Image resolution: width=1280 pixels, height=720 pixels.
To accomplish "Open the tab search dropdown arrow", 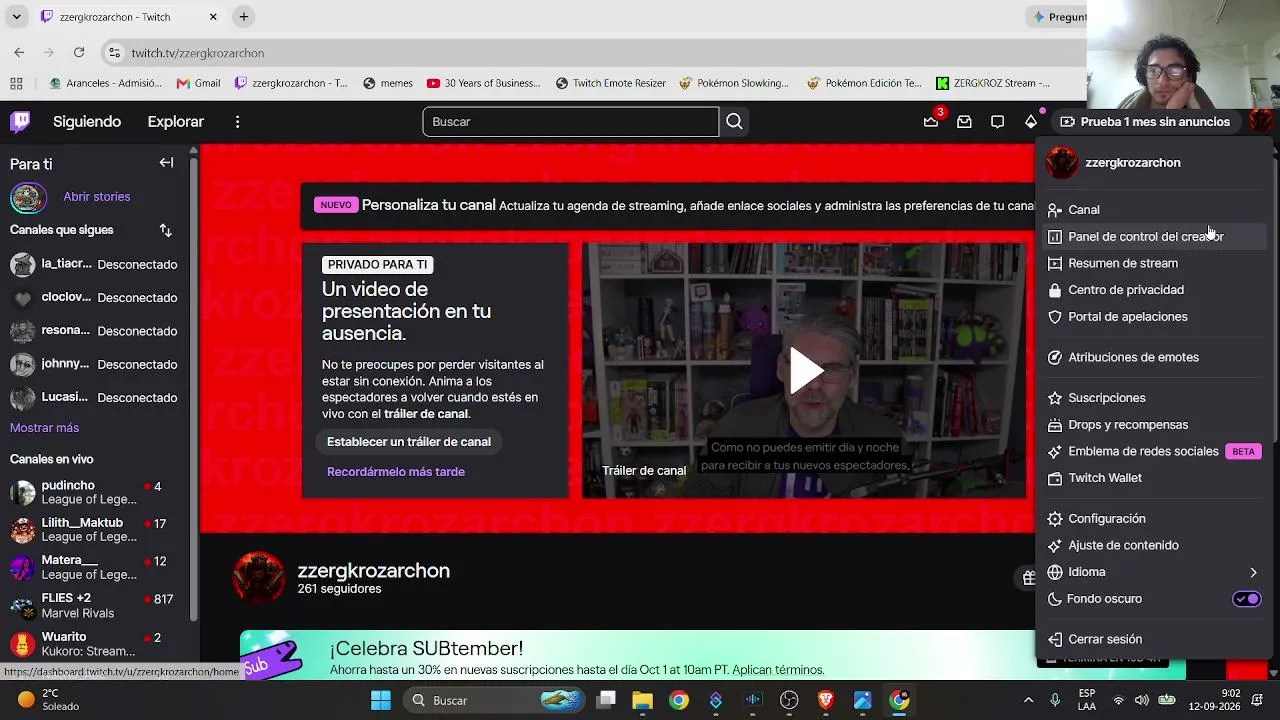I will pos(16,17).
